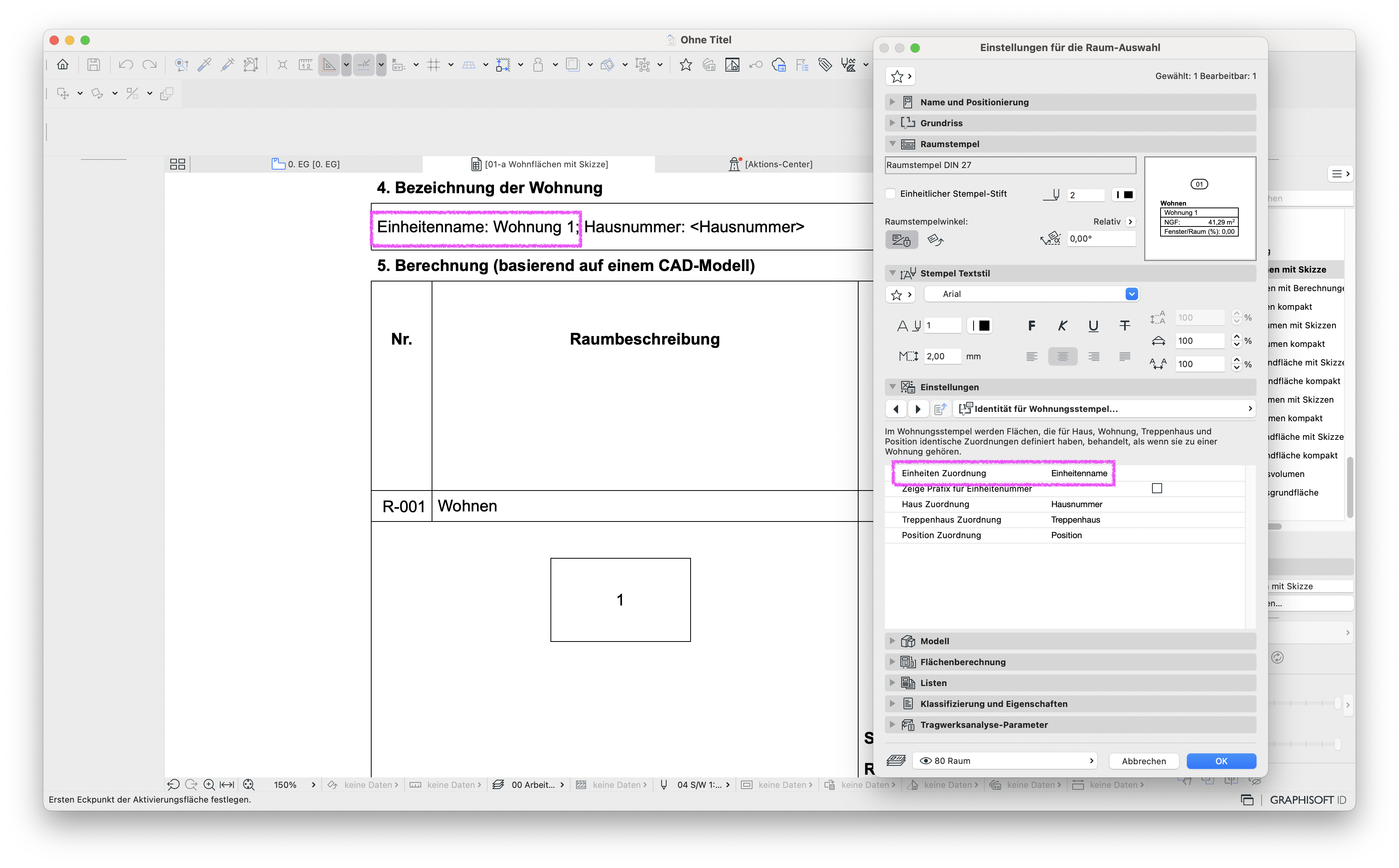Click the Resize percent icon
Image resolution: width=1399 pixels, height=868 pixels.
pyautogui.click(x=132, y=93)
